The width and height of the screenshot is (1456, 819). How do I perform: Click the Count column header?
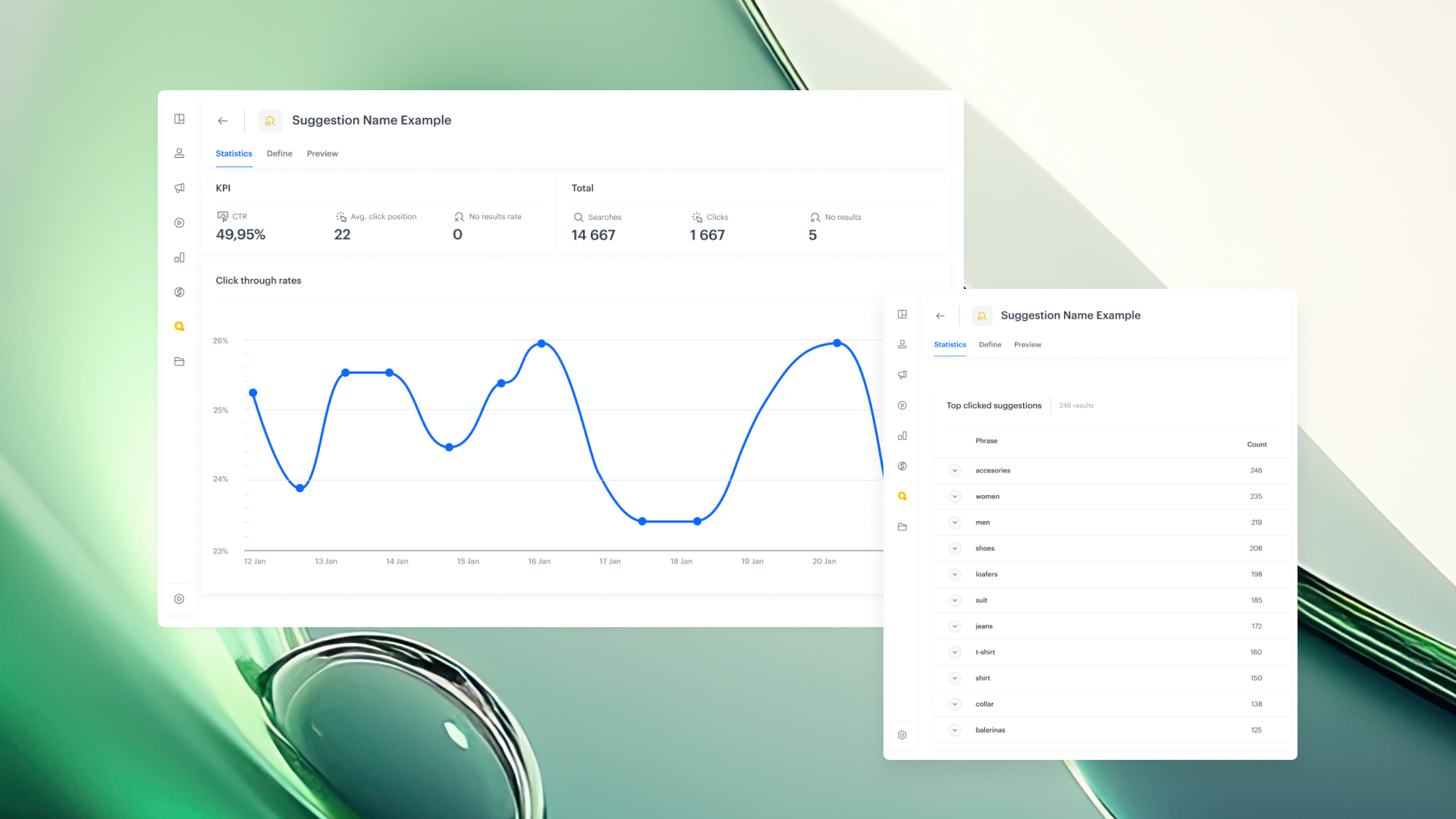(x=1257, y=445)
